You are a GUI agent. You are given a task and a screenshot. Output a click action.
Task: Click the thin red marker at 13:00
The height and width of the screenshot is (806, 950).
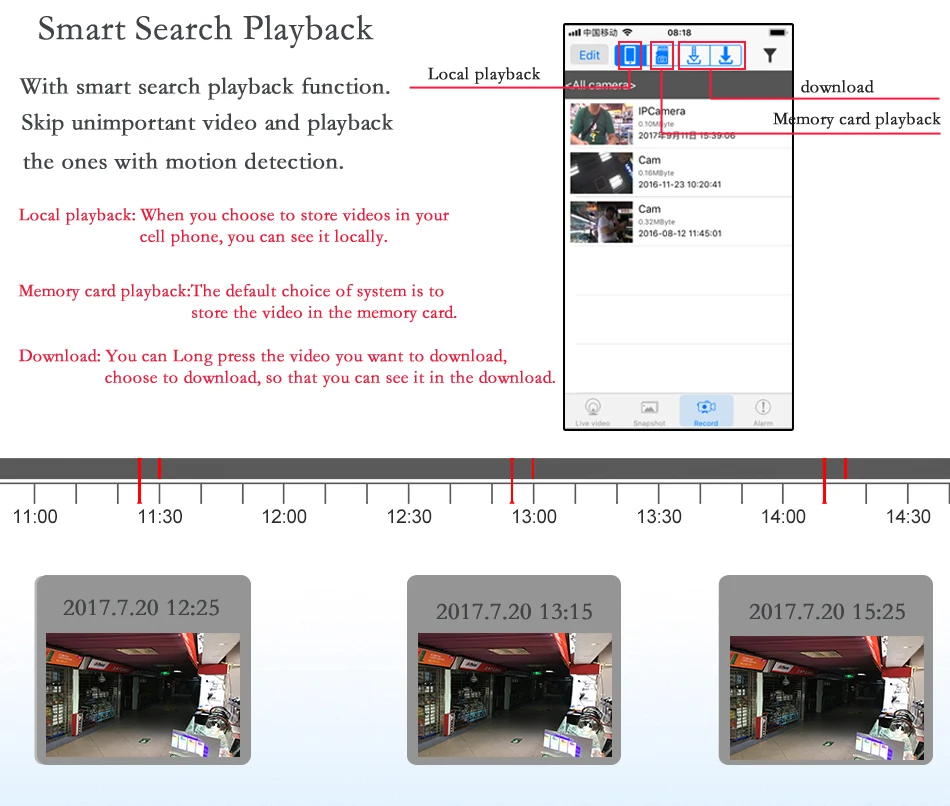tap(533, 468)
